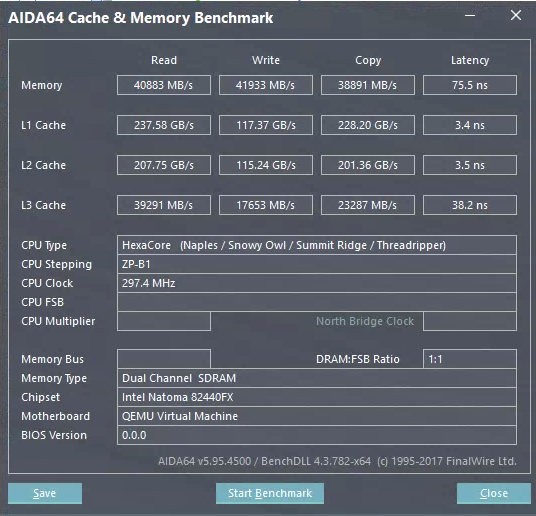The image size is (536, 516).
Task: Click the Memory Type label
Action: coord(54,379)
